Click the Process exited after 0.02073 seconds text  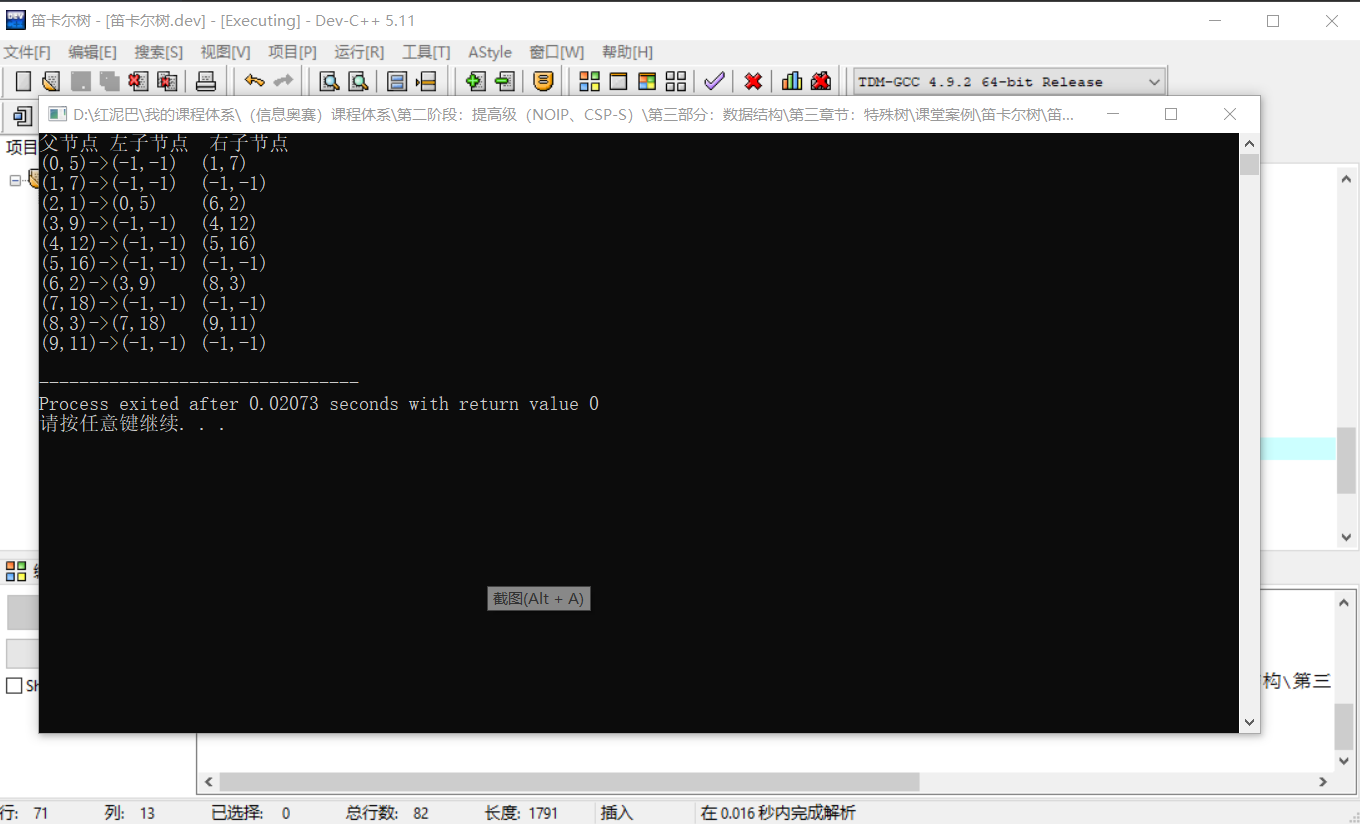pyautogui.click(x=319, y=404)
